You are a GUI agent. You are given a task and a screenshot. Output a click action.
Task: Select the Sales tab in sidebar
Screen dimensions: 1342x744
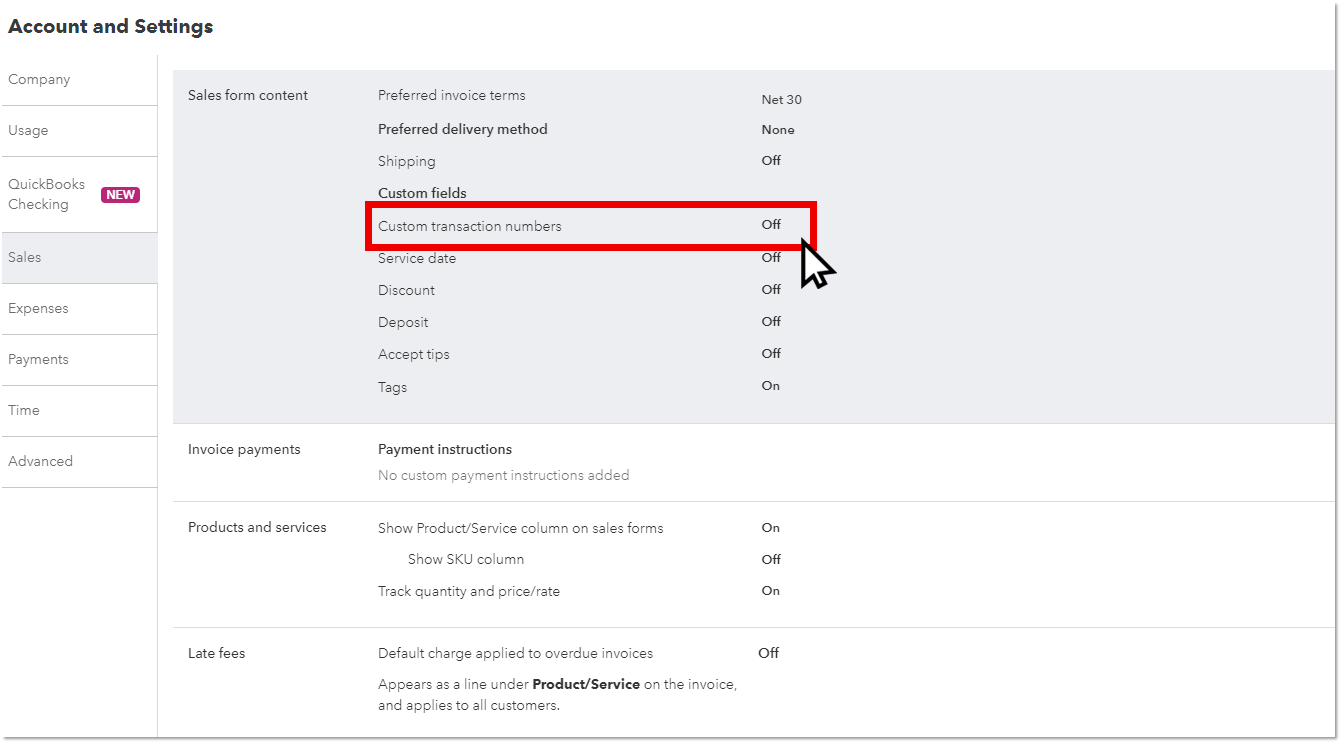25,258
